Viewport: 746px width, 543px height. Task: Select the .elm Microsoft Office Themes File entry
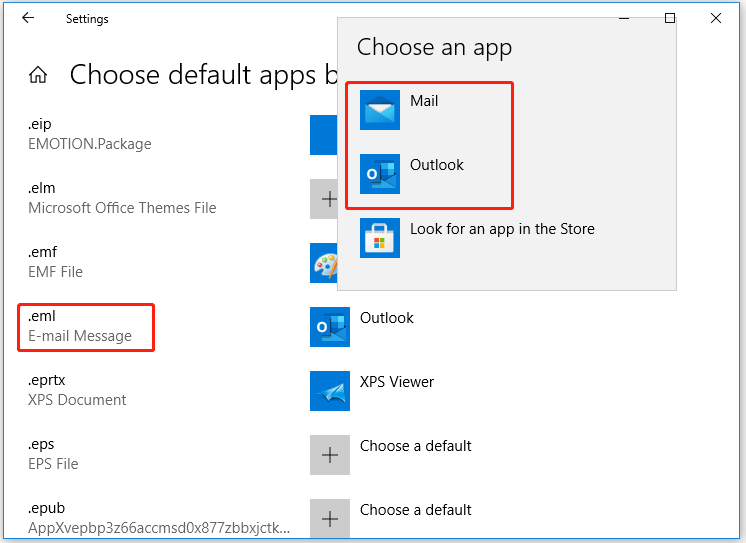pyautogui.click(x=122, y=198)
